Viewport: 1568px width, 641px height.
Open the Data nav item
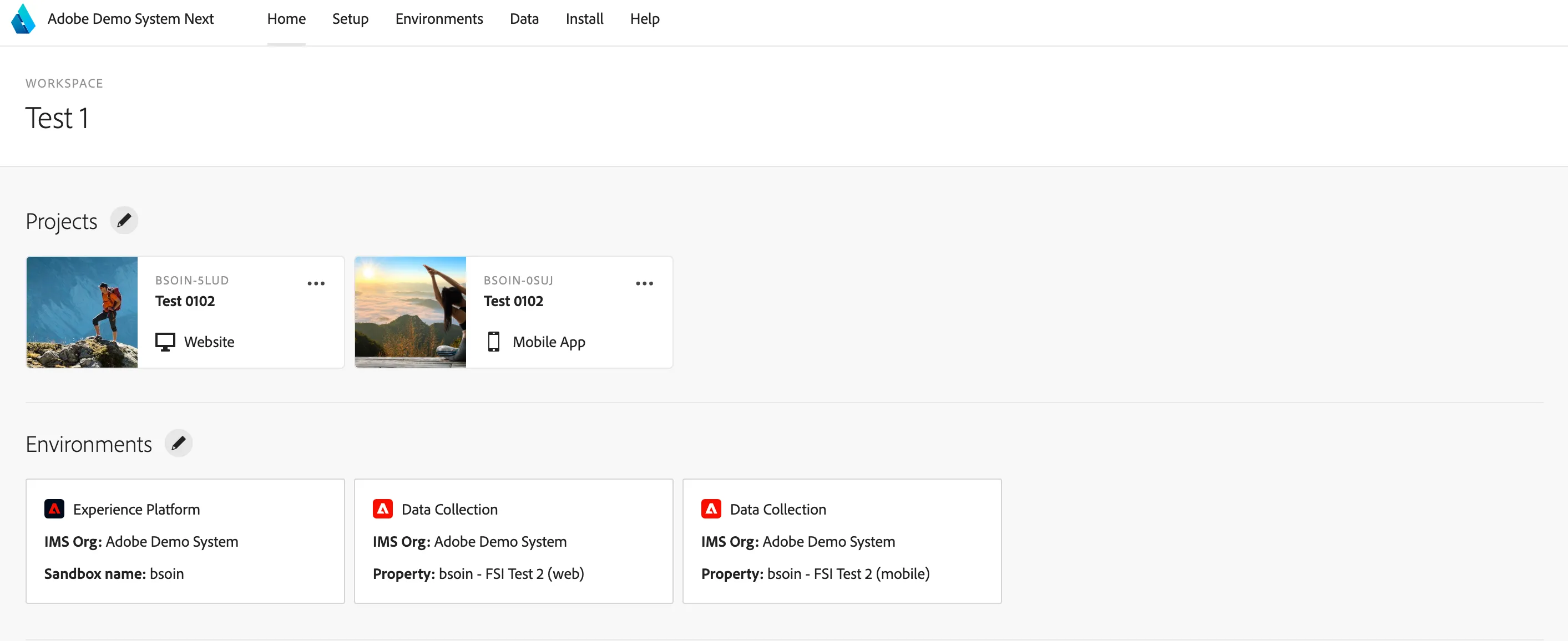click(x=524, y=19)
